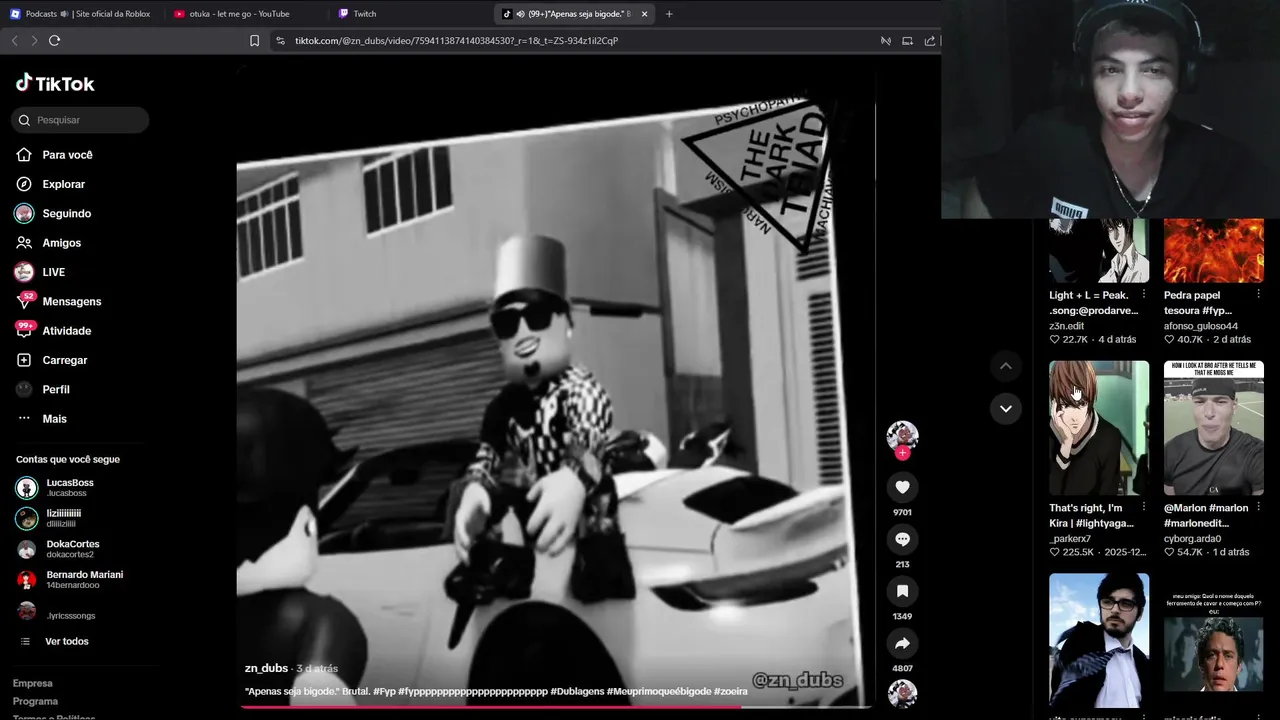
Task: Focus the Pesquisar search field
Action: tap(80, 120)
